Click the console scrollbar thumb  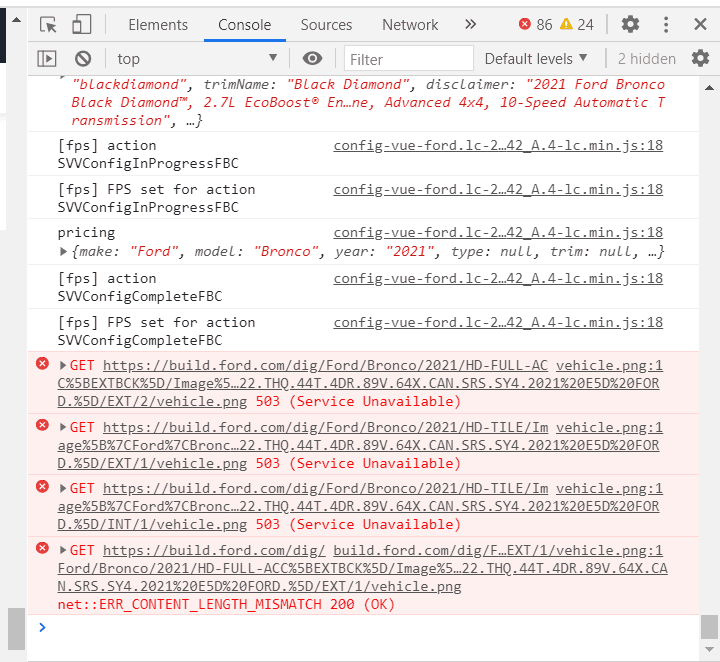(709, 627)
